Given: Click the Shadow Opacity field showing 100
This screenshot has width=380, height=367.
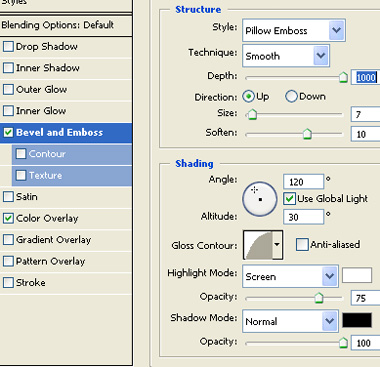Looking at the screenshot, I should click(366, 343).
